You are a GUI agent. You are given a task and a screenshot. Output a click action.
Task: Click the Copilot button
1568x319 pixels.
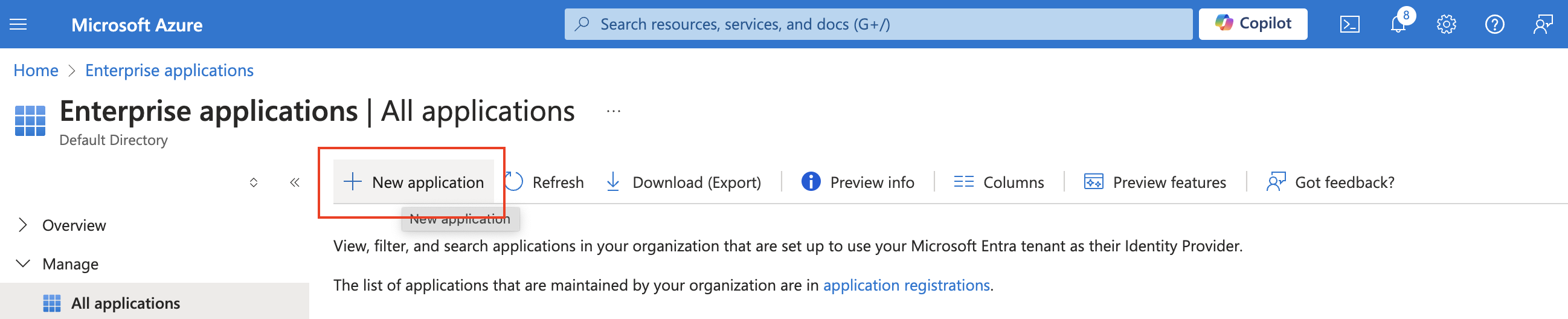[1253, 24]
